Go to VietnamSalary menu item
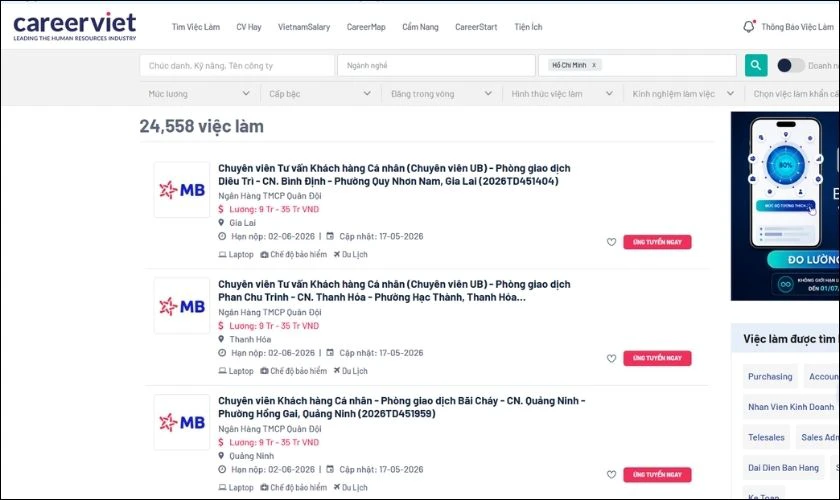840x500 pixels. point(304,27)
